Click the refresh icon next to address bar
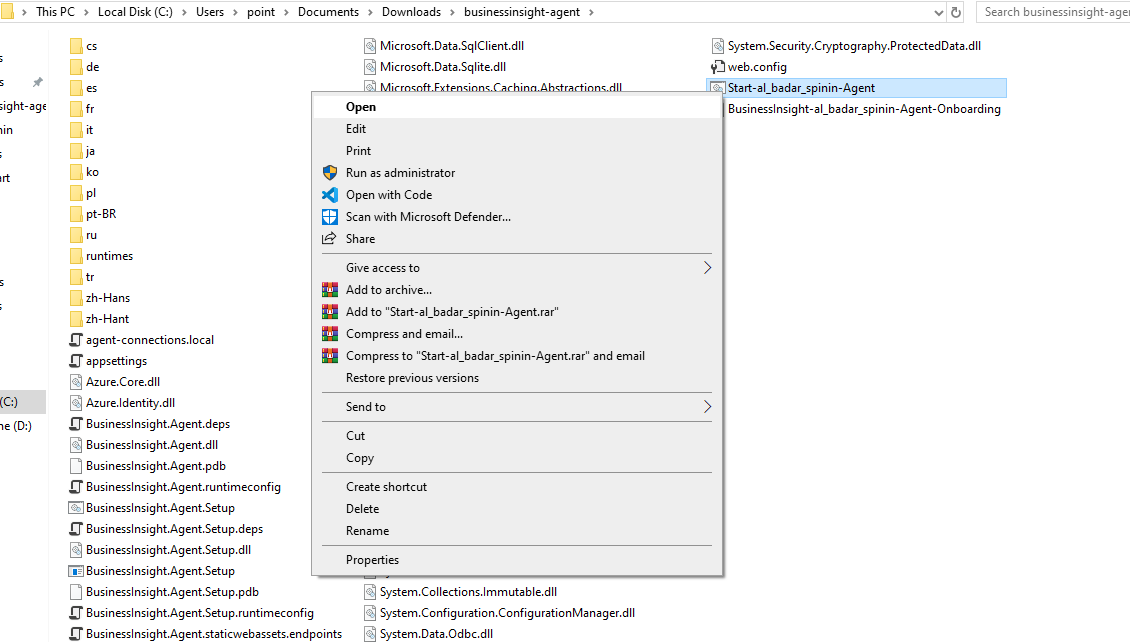The width and height of the screenshot is (1130, 642). click(956, 12)
